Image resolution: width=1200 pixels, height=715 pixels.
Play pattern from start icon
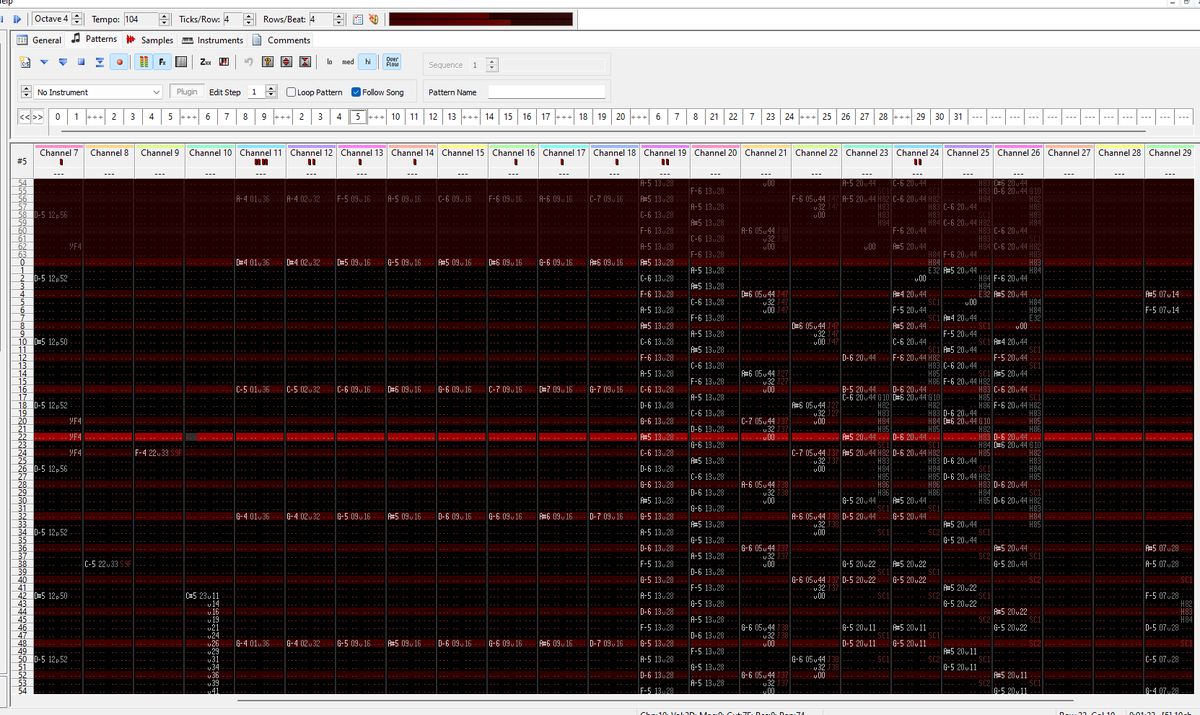point(63,62)
